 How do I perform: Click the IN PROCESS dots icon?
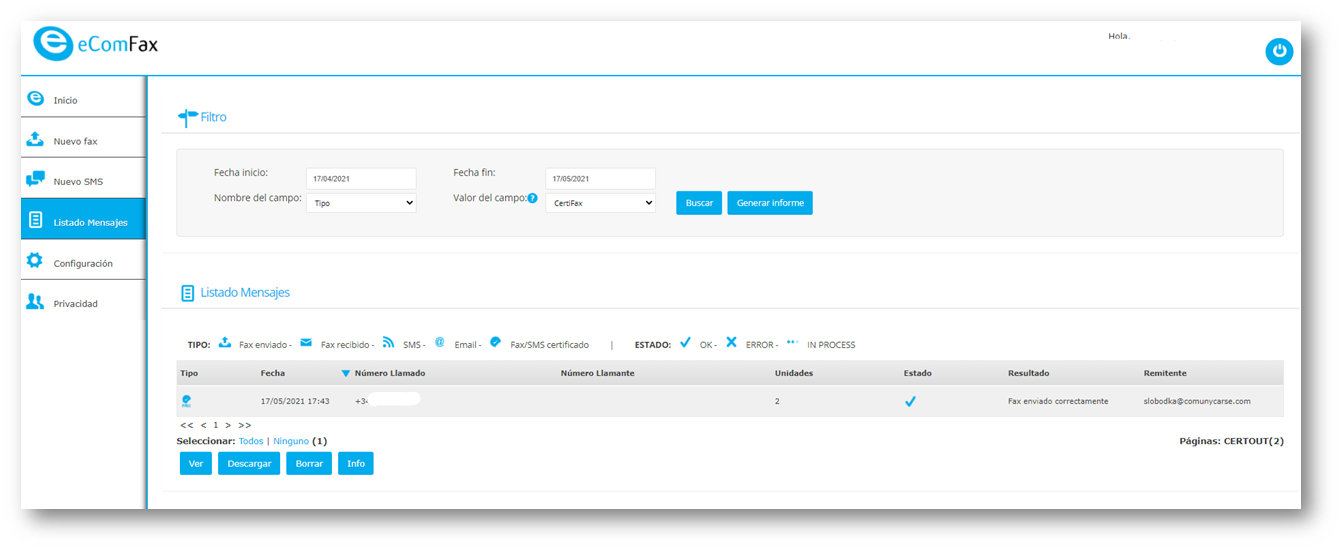coord(793,342)
